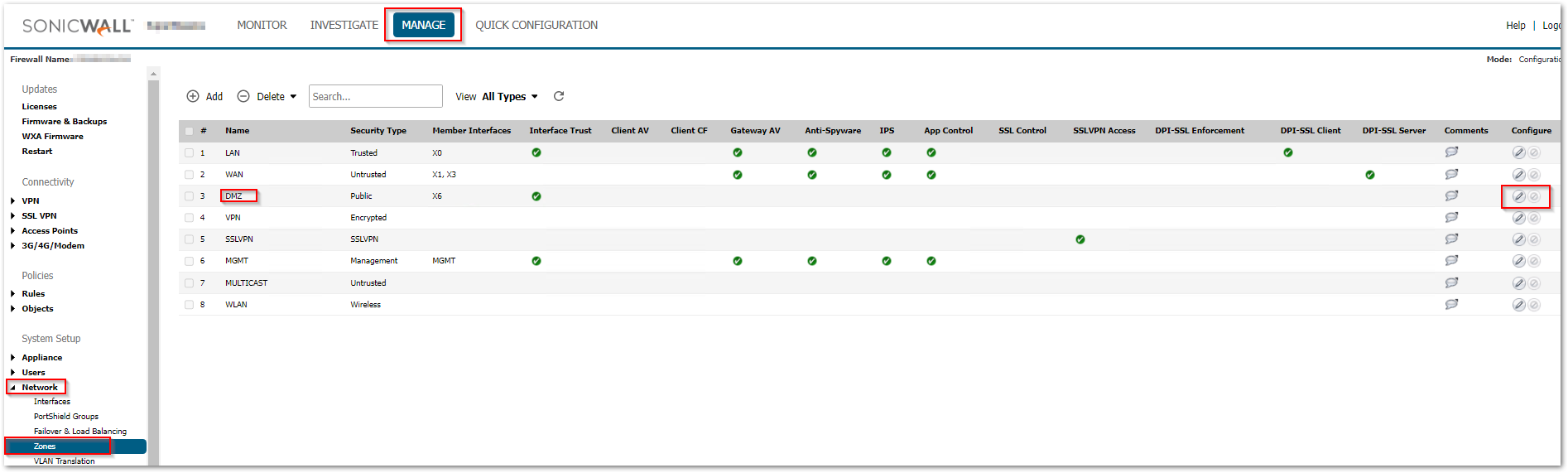The image size is (1568, 473).
Task: Open Firmware & Backups page
Action: [x=64, y=121]
